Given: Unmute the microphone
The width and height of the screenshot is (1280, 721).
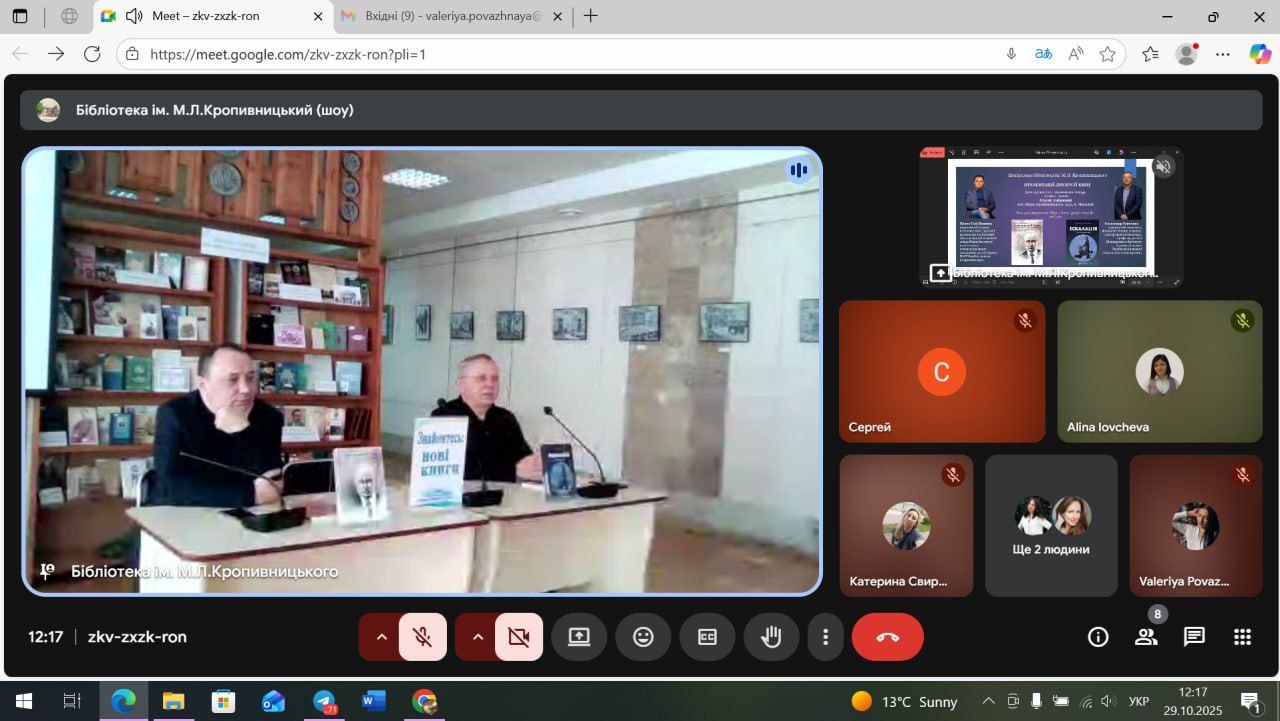Looking at the screenshot, I should pyautogui.click(x=423, y=637).
